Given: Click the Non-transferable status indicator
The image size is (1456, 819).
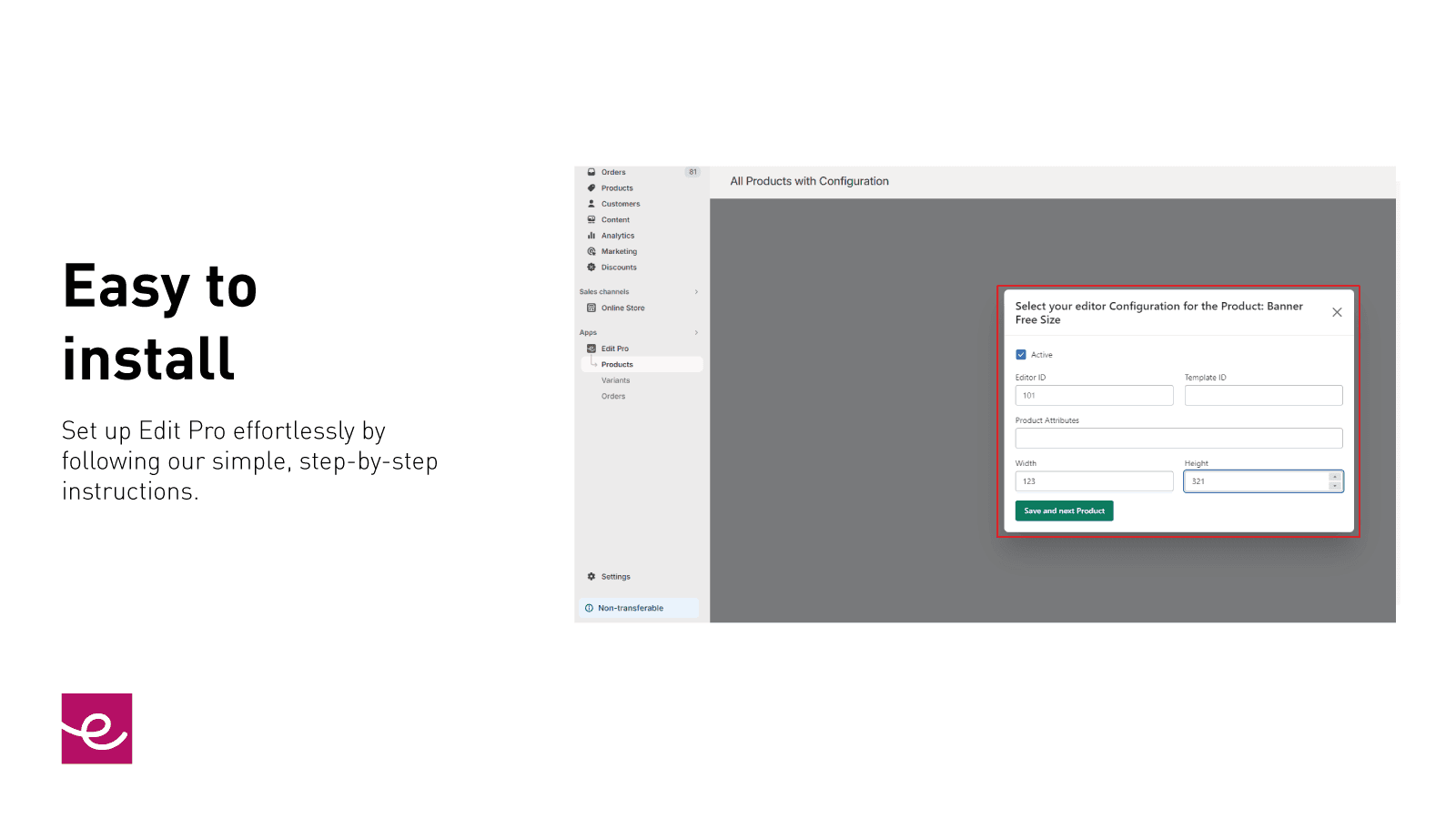Looking at the screenshot, I should pos(589,607).
